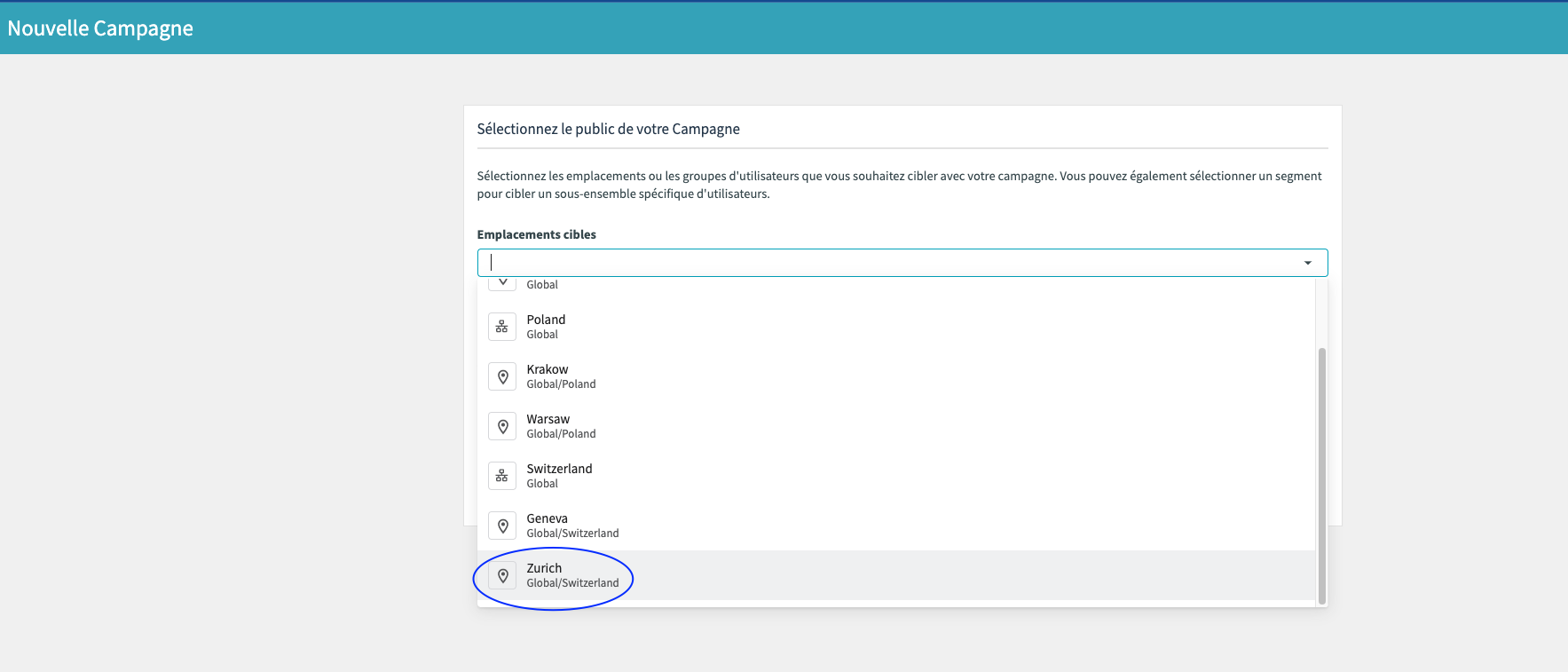Screen dimensions: 1568x672
Task: Pick Warsaw as target location
Action: coord(548,419)
